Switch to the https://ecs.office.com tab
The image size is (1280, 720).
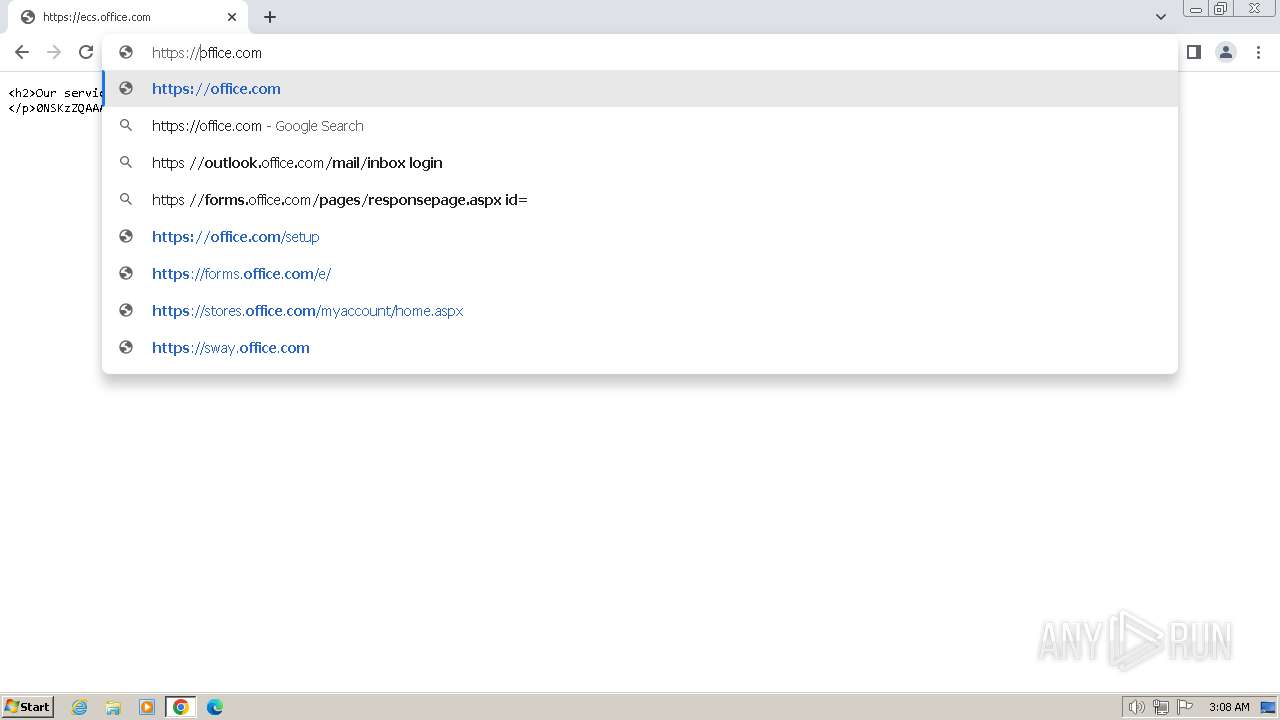click(x=127, y=17)
